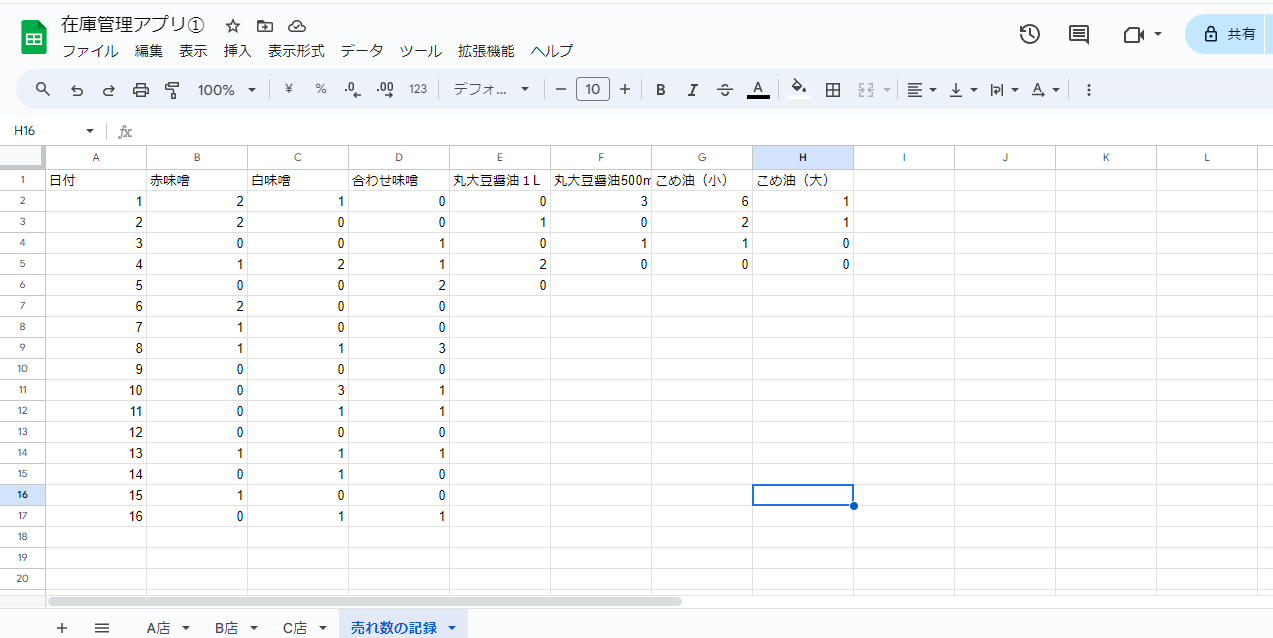Apply strikethrough formatting
The width and height of the screenshot is (1273, 638).
click(x=724, y=89)
